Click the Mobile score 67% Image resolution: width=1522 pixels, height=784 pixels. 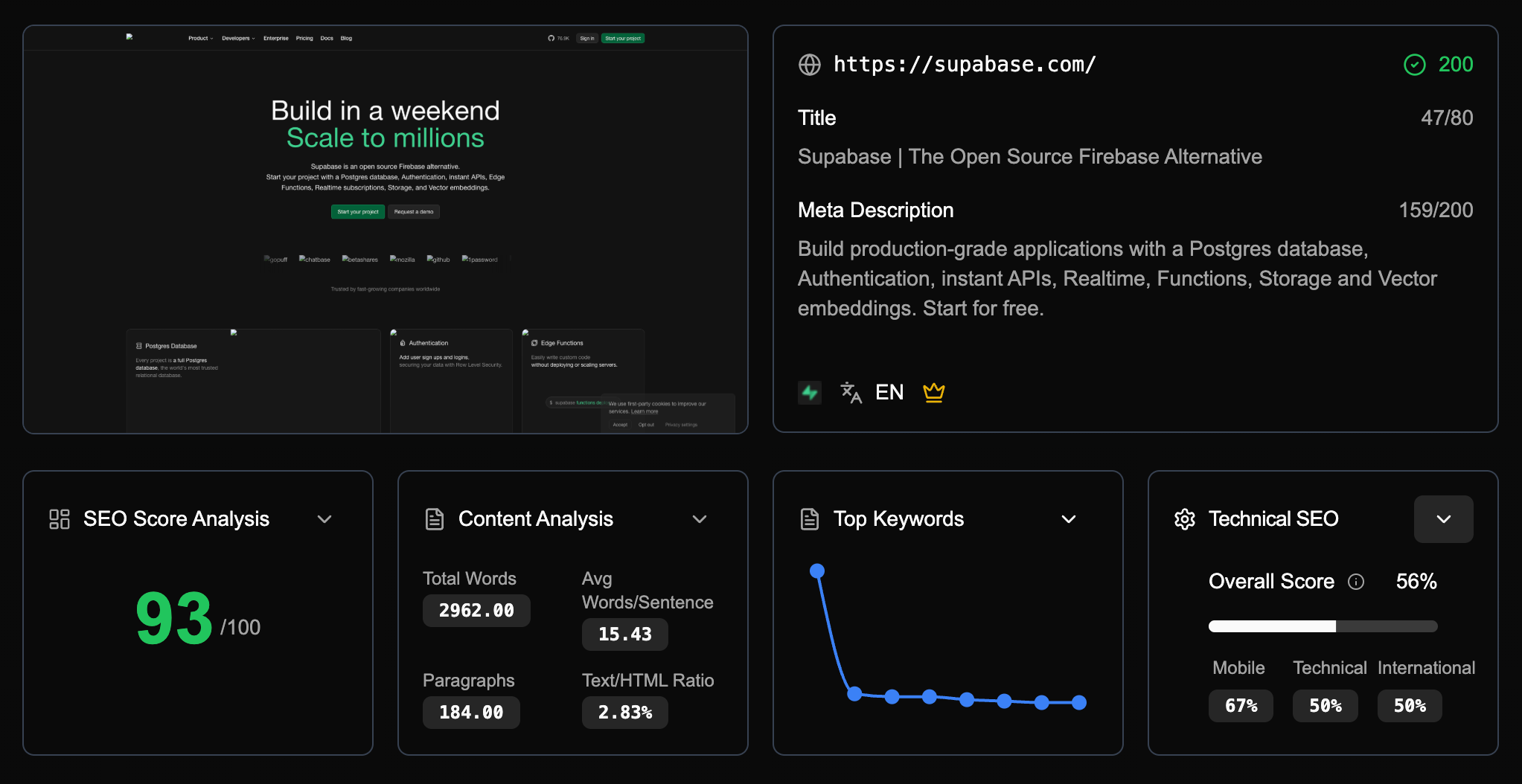1241,706
